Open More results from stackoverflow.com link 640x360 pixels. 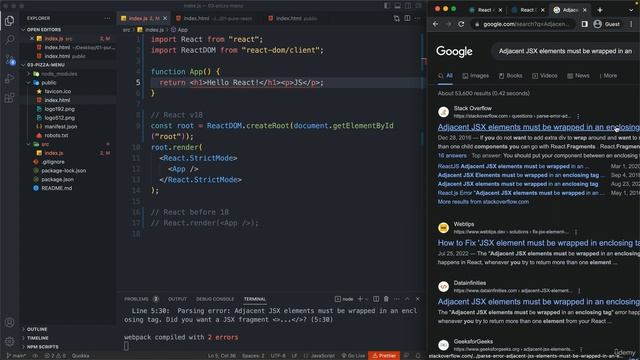(483, 202)
